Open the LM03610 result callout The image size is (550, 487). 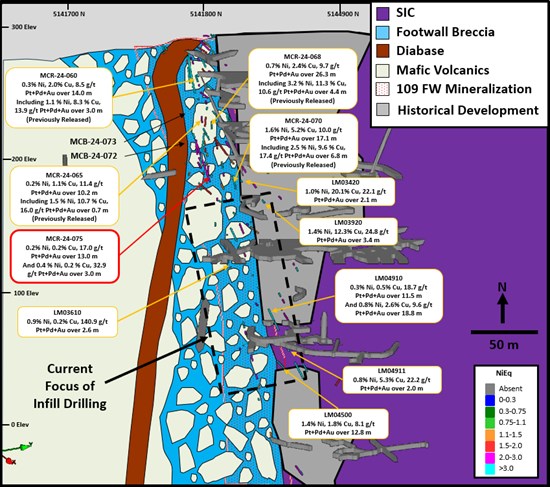[x=67, y=321]
